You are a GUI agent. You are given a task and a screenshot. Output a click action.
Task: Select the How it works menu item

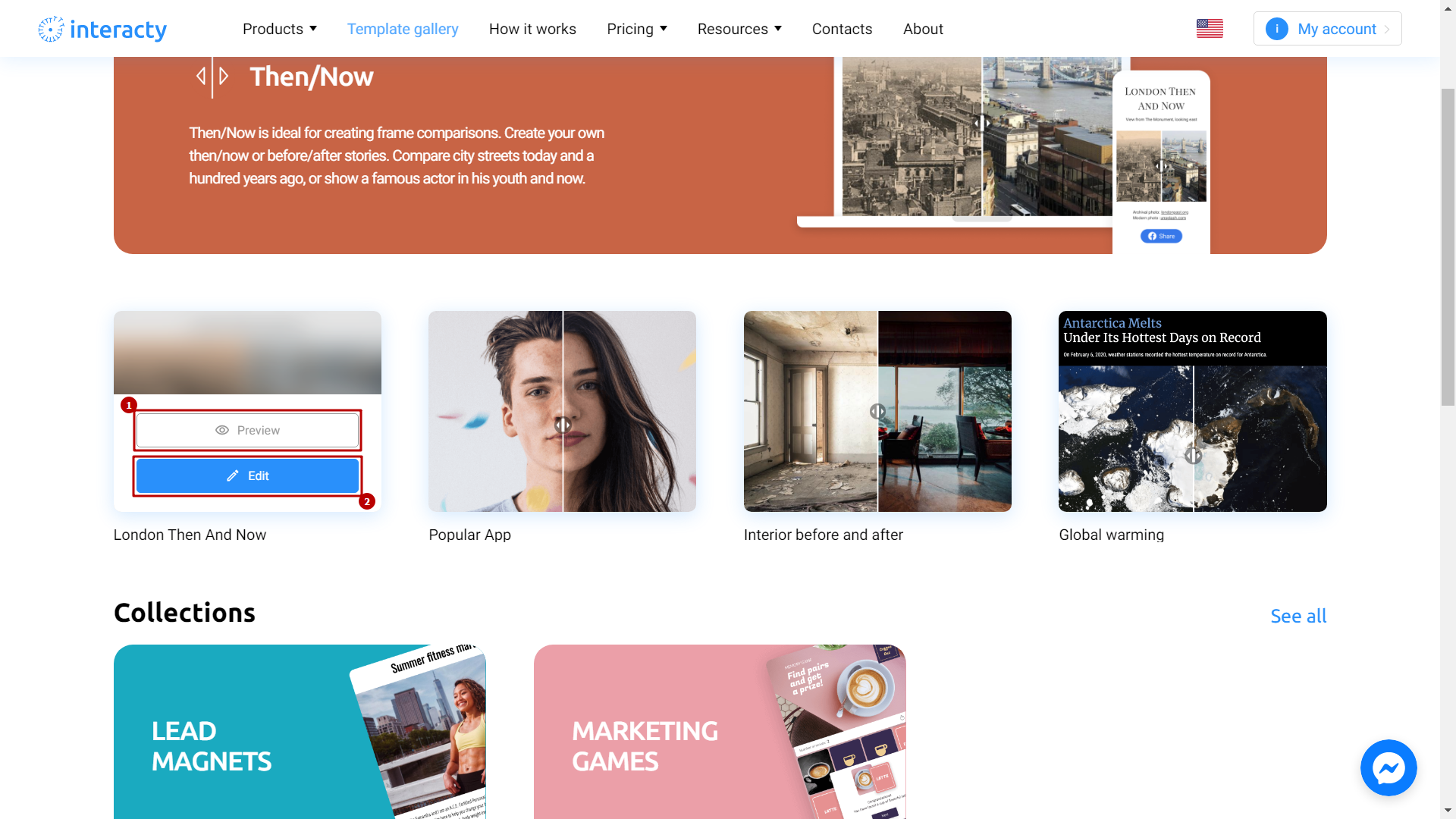click(532, 28)
